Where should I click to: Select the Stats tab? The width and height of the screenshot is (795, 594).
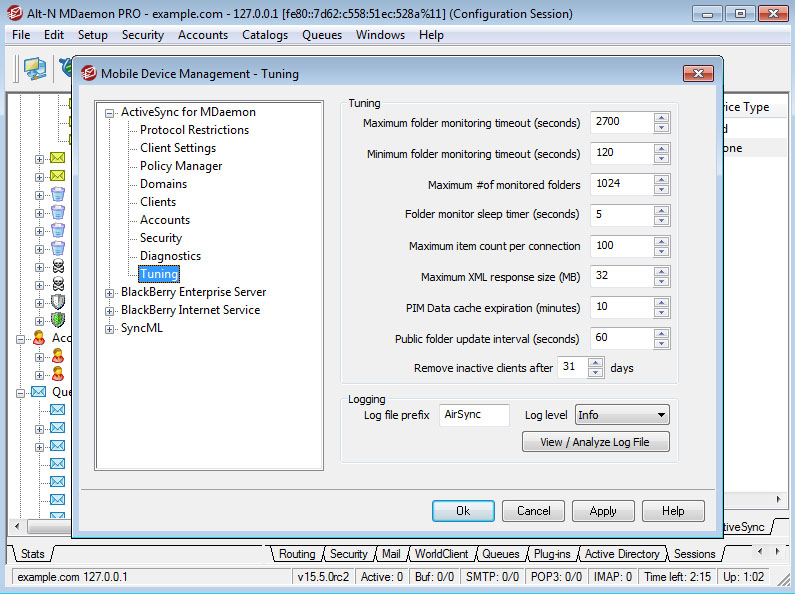(x=33, y=554)
